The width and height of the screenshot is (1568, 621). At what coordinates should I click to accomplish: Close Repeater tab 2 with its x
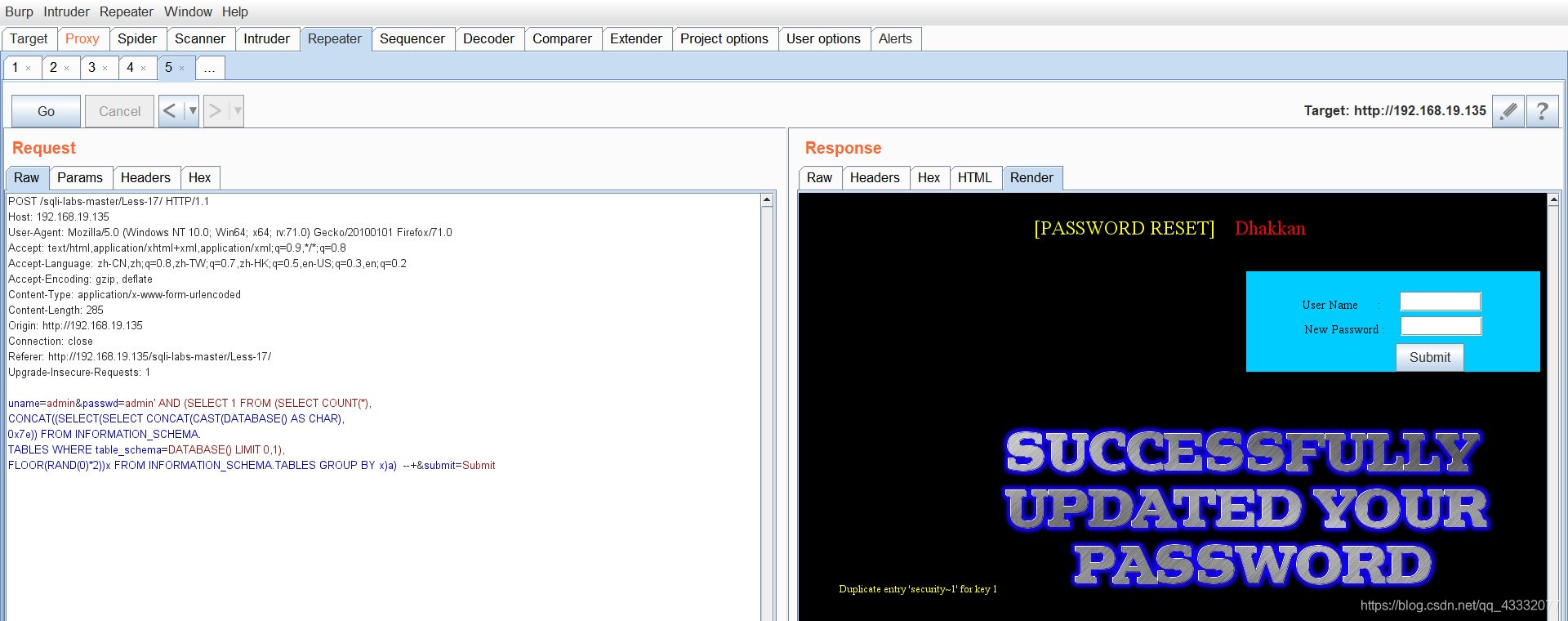coord(67,69)
